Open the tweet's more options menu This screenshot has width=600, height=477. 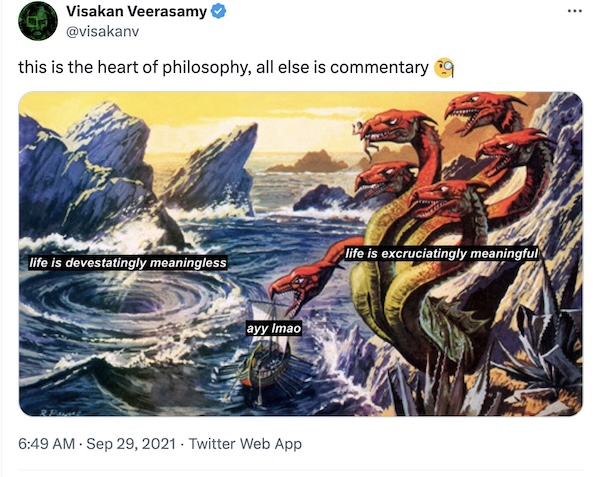coord(573,12)
